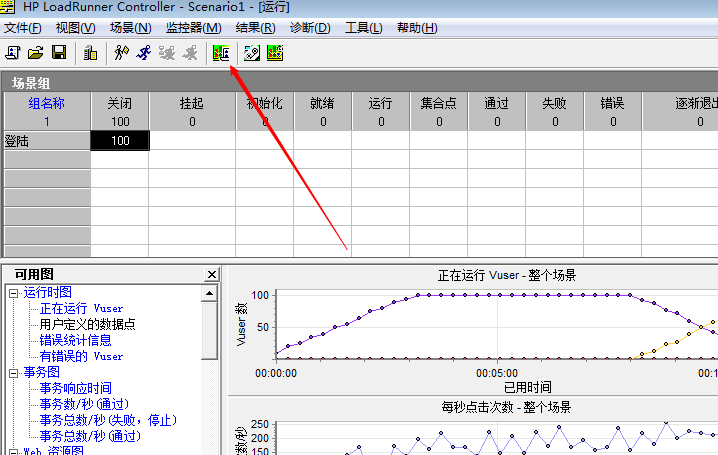
Task: Click the 每秒点击次数 graph title
Action: [x=506, y=407]
